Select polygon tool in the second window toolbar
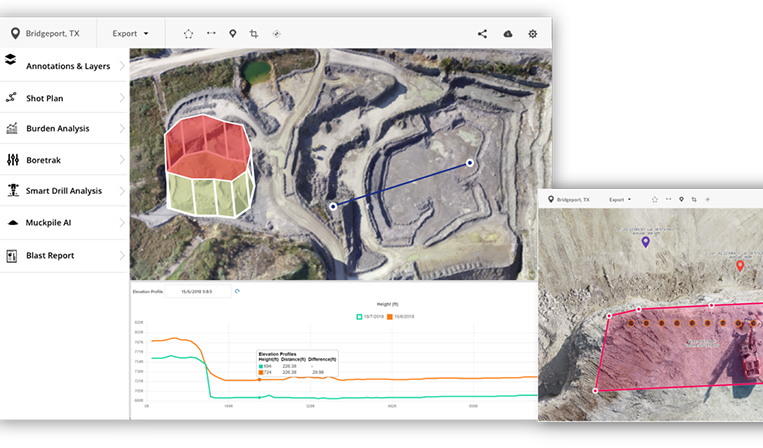Image resolution: width=763 pixels, height=448 pixels. 654,199
